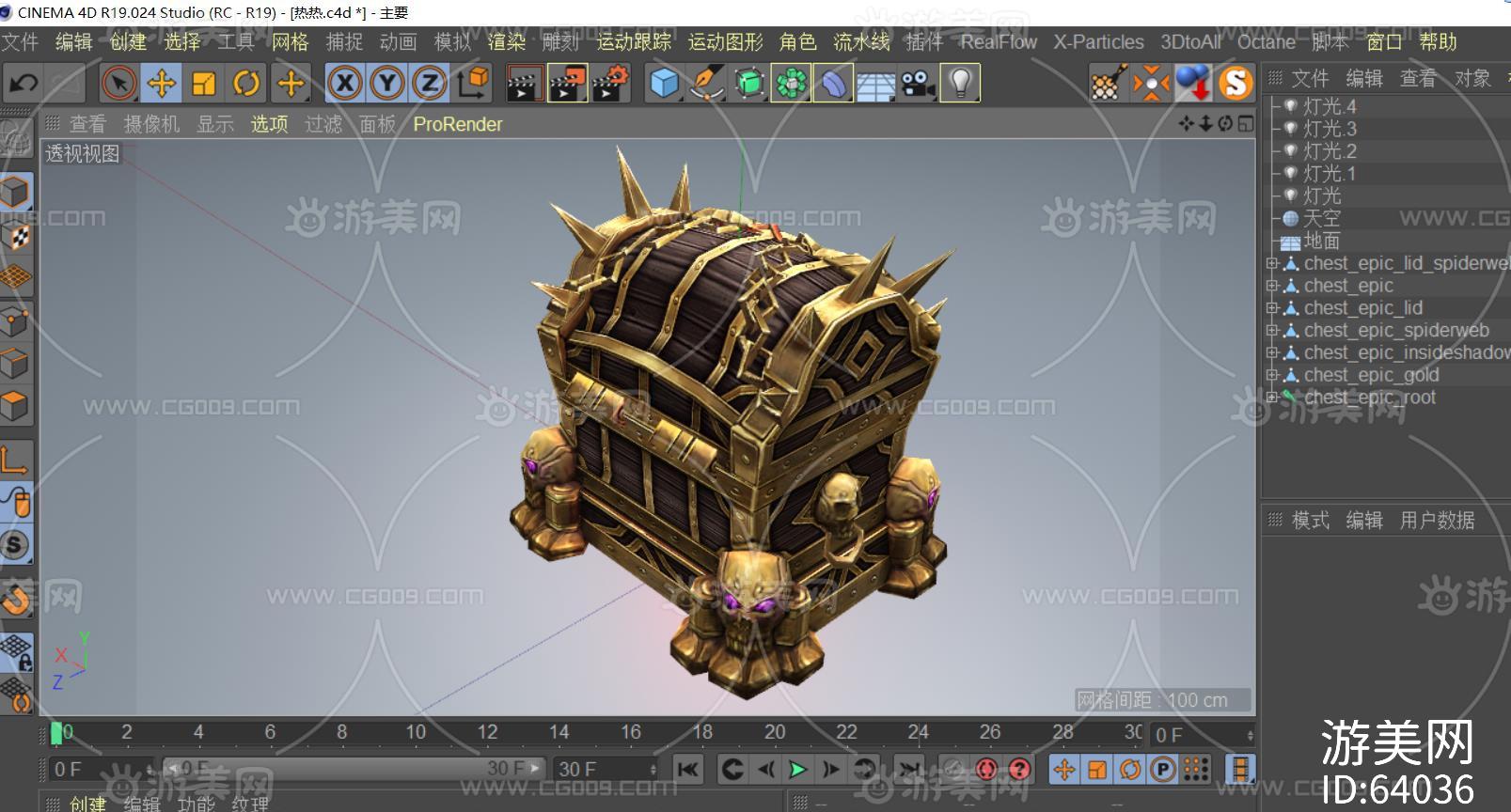1511x812 pixels.
Task: Toggle point level animation dots
Action: click(x=1196, y=770)
